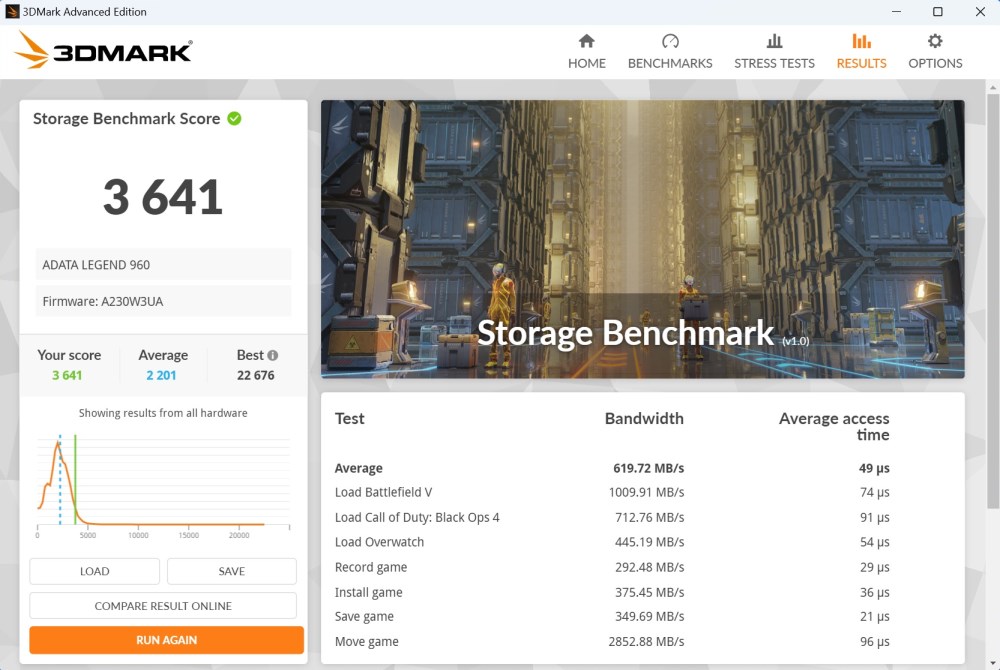Open Benchmarks via the gauge icon
This screenshot has height=670, width=1000.
pos(670,41)
